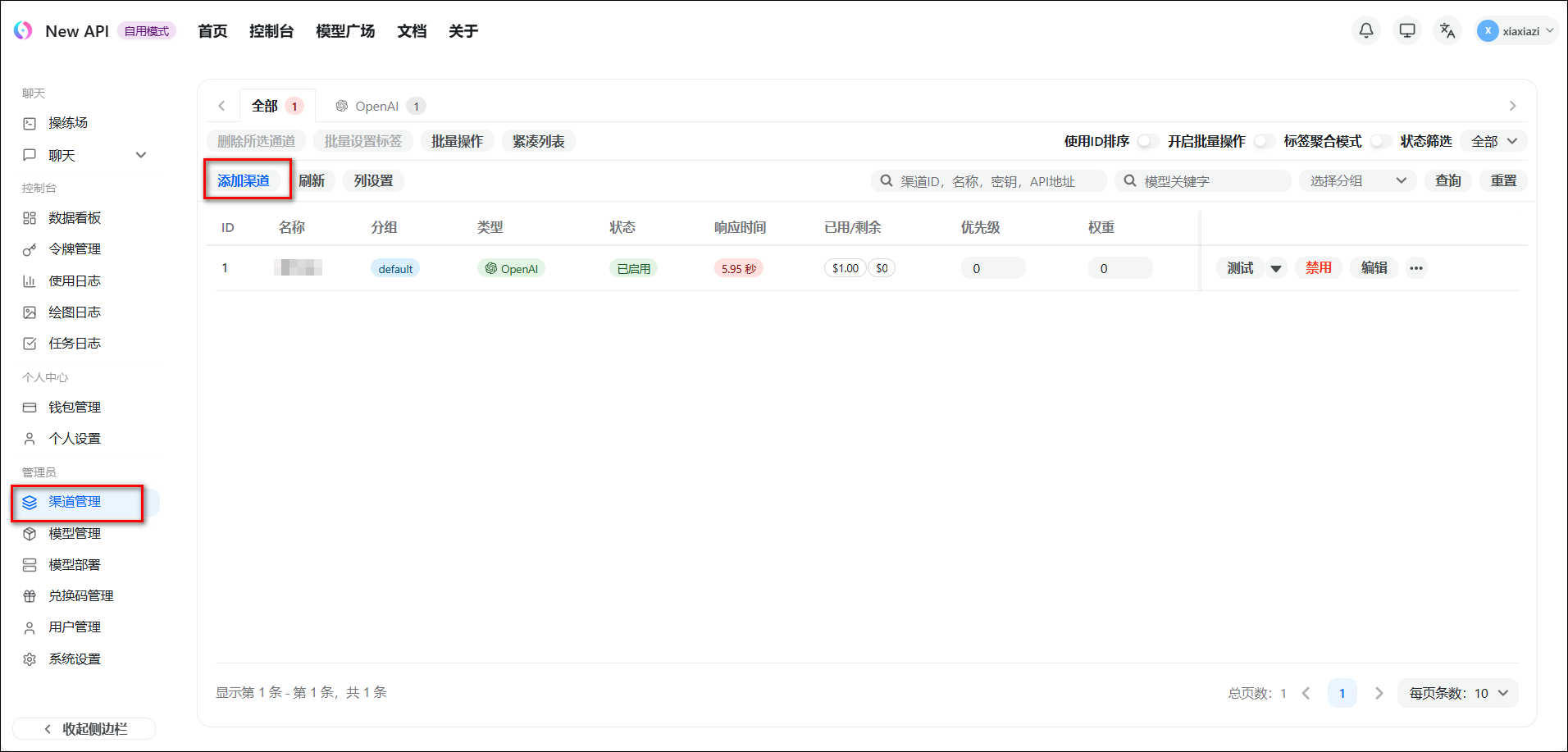1568x752 pixels.
Task: Click 禁用 for channel 1
Action: [1318, 268]
